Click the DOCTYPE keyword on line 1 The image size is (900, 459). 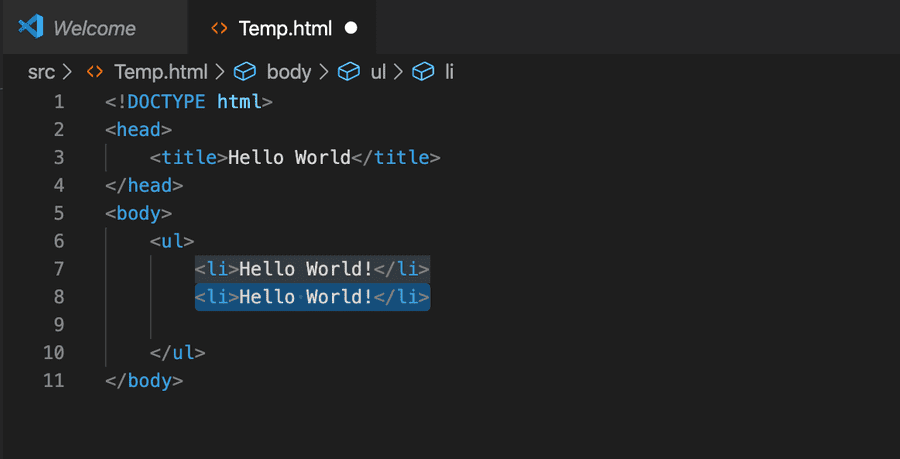[167, 101]
